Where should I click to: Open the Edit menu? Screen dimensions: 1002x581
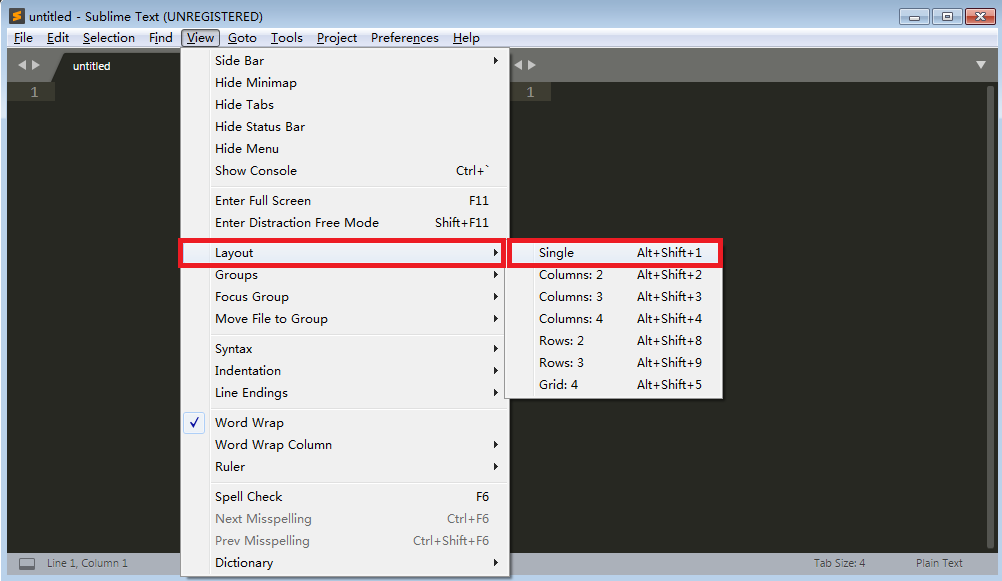click(x=58, y=38)
